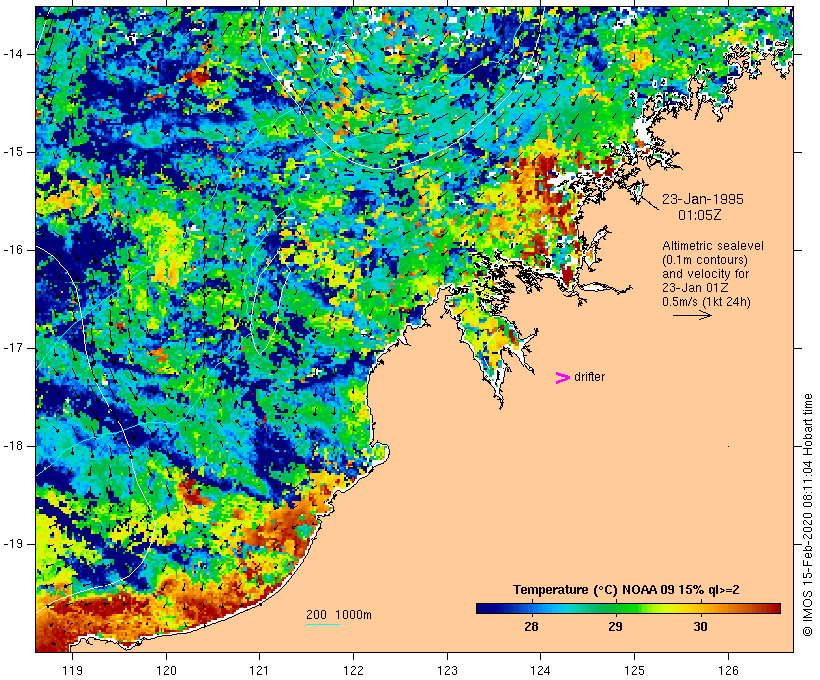Click the colorbar tick label 29
The height and width of the screenshot is (680, 820).
(x=616, y=627)
